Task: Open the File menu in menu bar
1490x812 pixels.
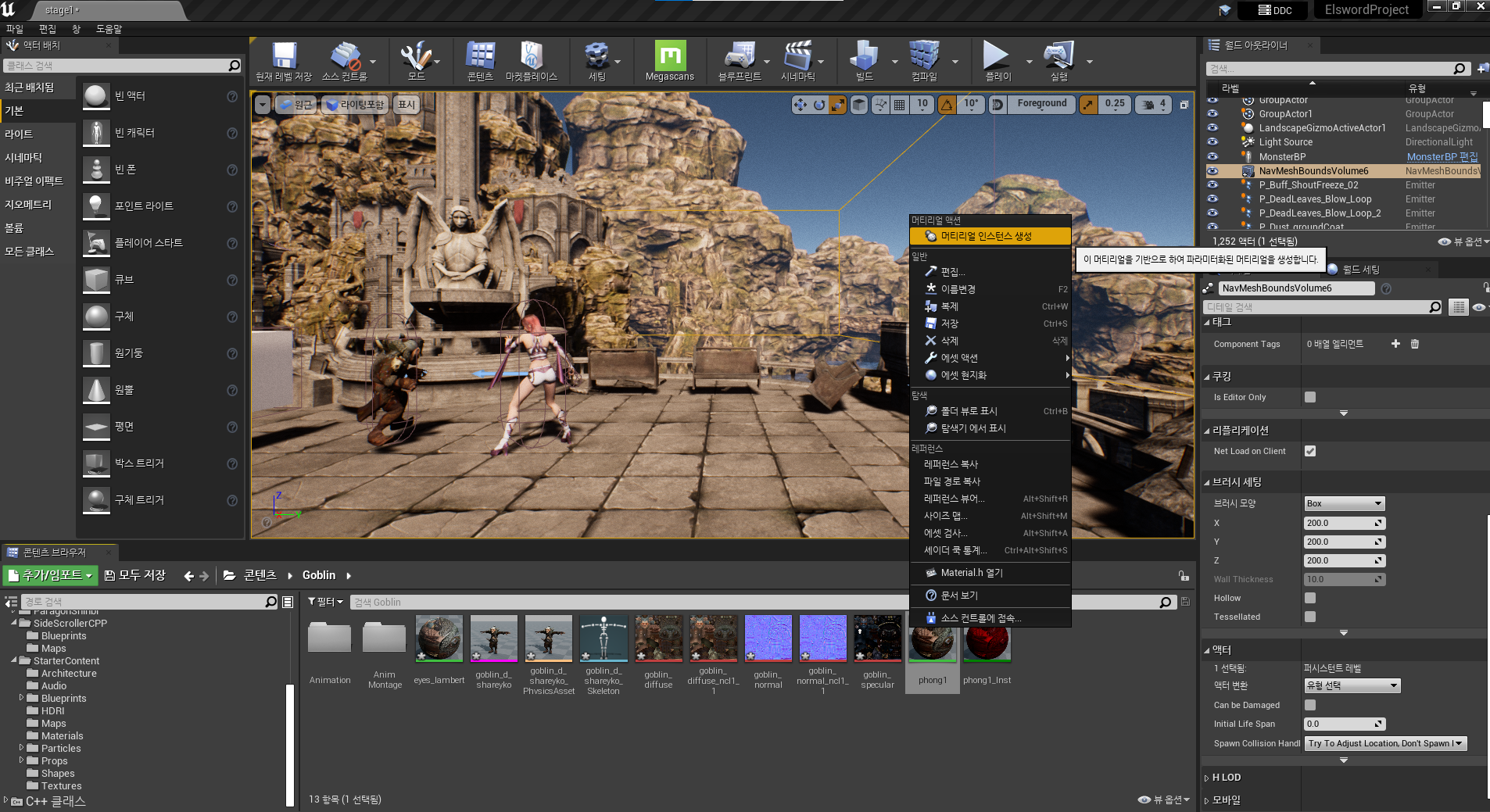Action: click(15, 29)
